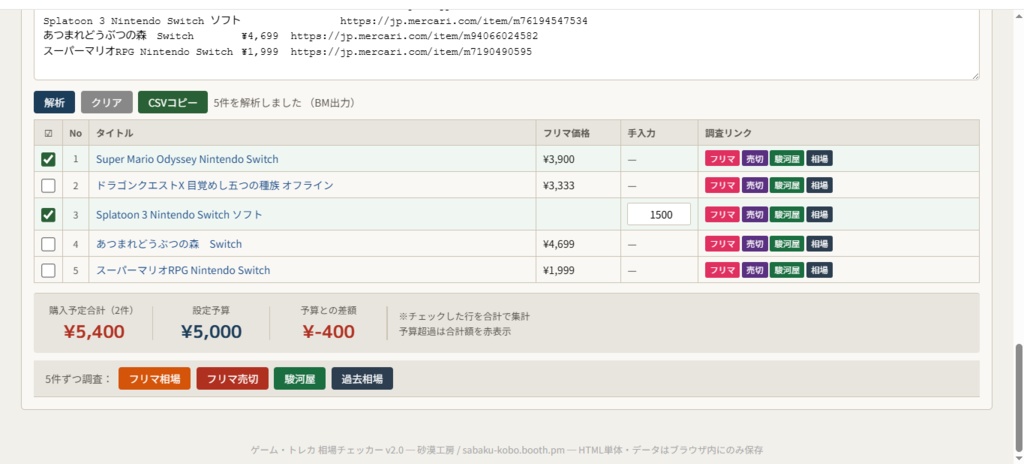This screenshot has width=1024, height=464.
Task: Click フリマ tag for あつまれどうぶつの森 row
Action: click(x=722, y=244)
